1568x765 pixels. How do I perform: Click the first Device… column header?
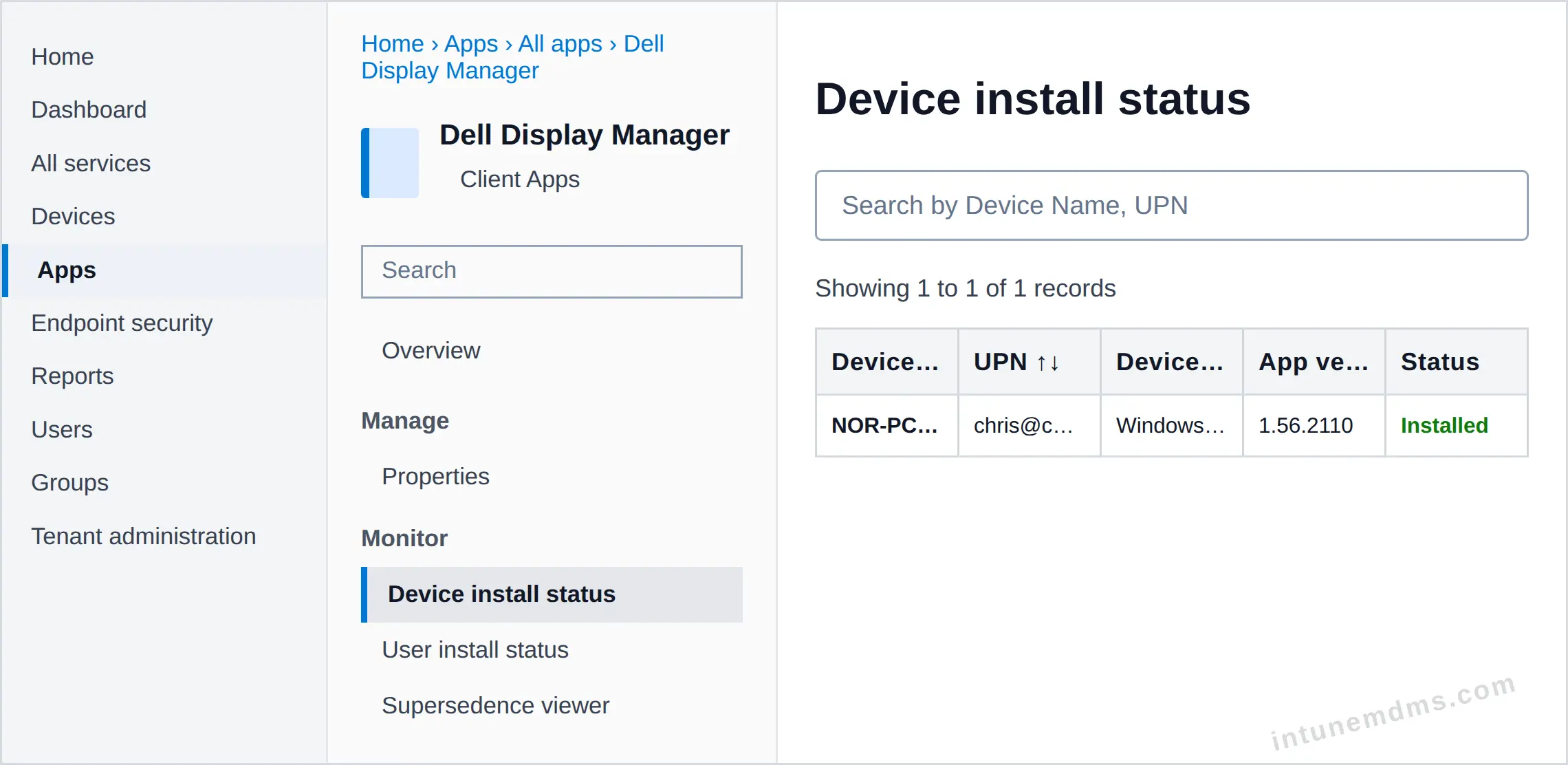click(886, 362)
